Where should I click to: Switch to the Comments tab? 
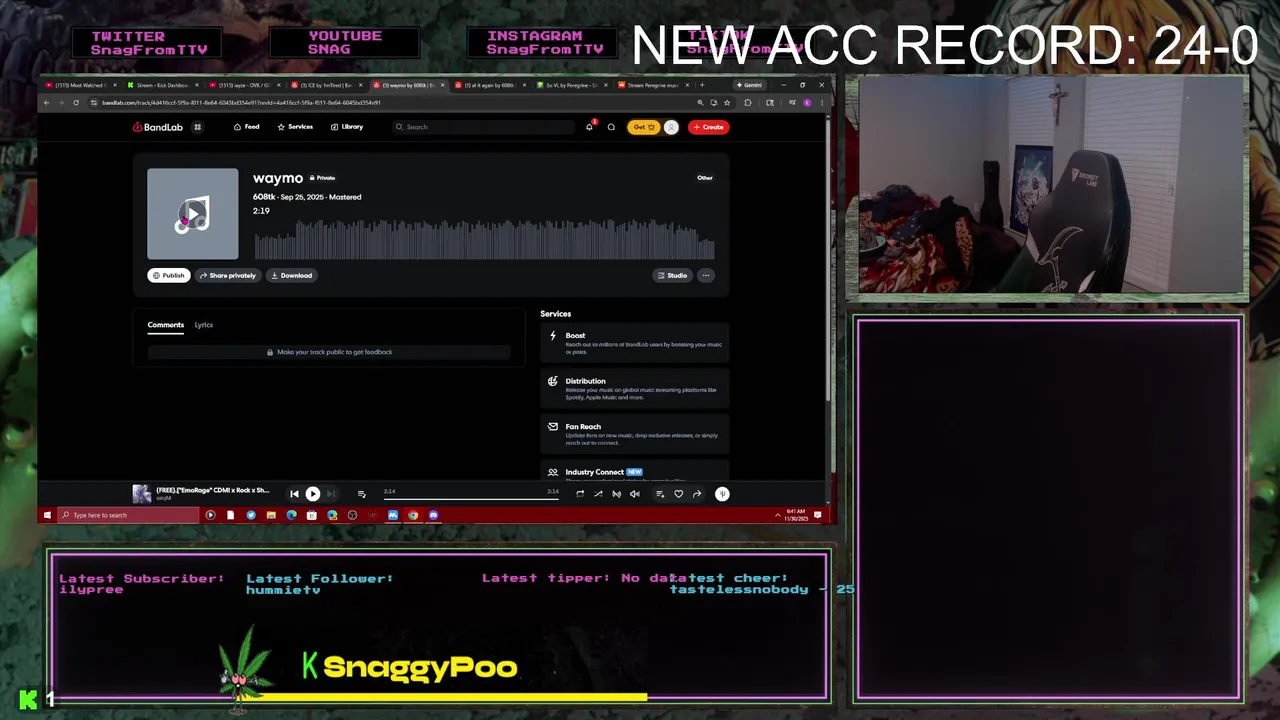point(166,325)
